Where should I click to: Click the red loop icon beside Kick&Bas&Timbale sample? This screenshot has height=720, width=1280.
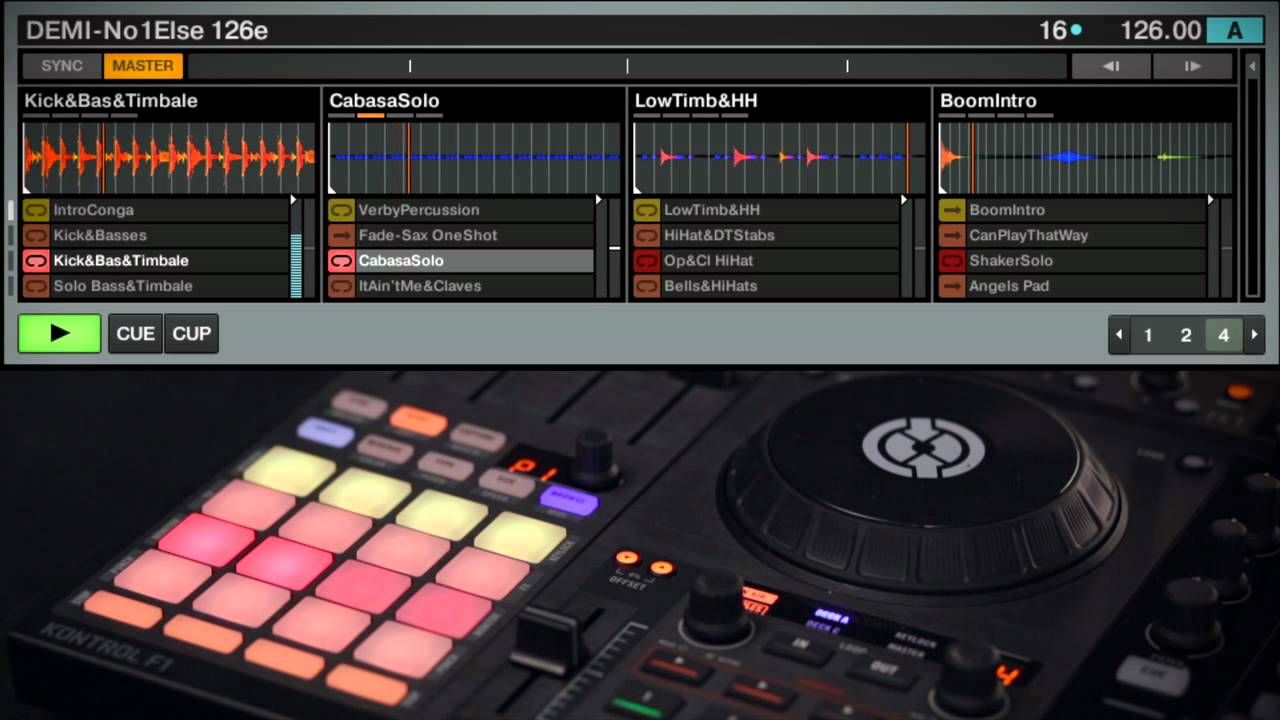point(36,260)
